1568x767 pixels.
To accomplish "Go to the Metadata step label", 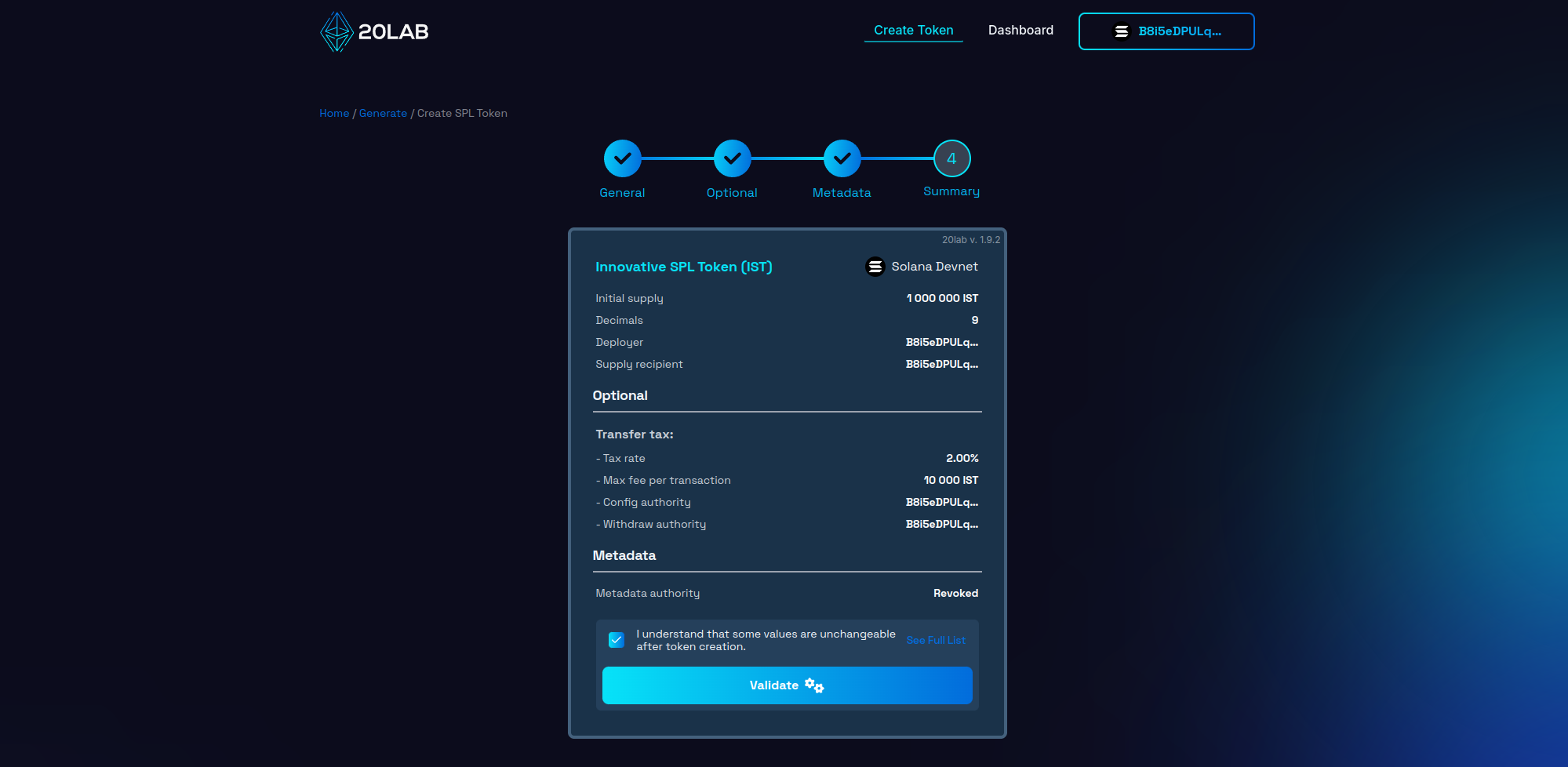I will 842,193.
